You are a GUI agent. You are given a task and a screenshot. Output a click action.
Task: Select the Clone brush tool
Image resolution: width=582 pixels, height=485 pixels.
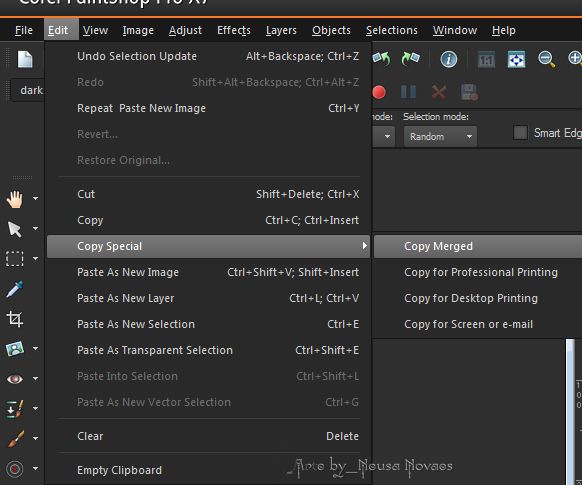click(14, 409)
